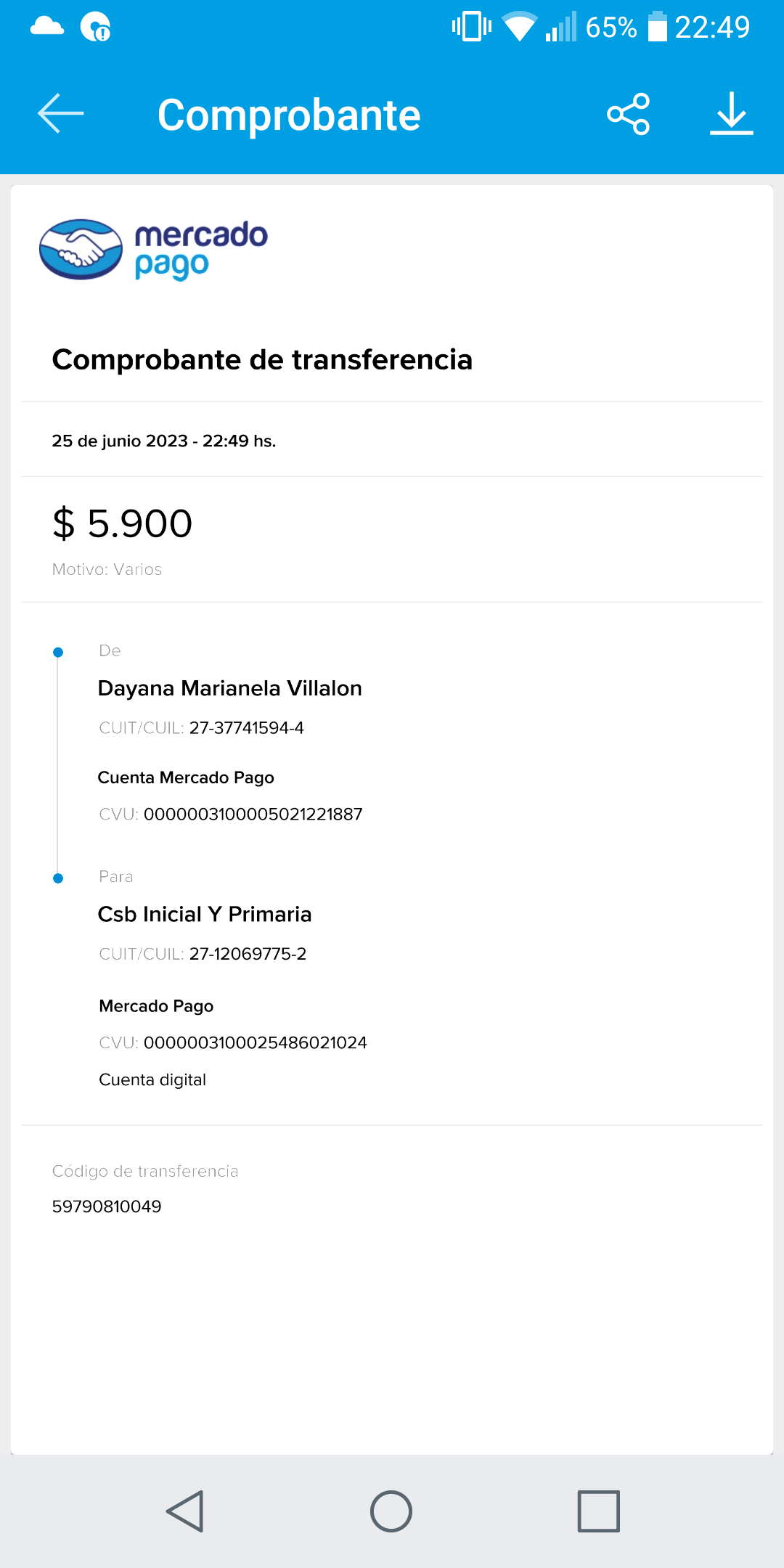Tap the battery icon in status bar
The height and width of the screenshot is (1568, 784).
tap(657, 27)
